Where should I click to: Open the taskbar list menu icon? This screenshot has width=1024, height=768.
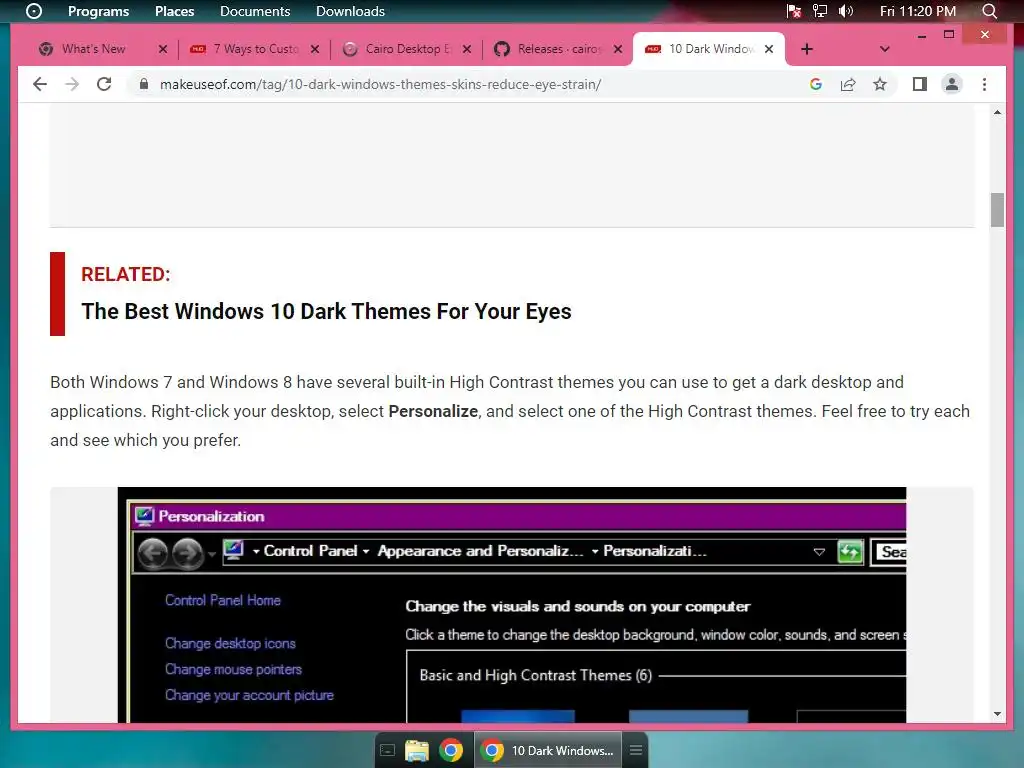pyautogui.click(x=635, y=750)
